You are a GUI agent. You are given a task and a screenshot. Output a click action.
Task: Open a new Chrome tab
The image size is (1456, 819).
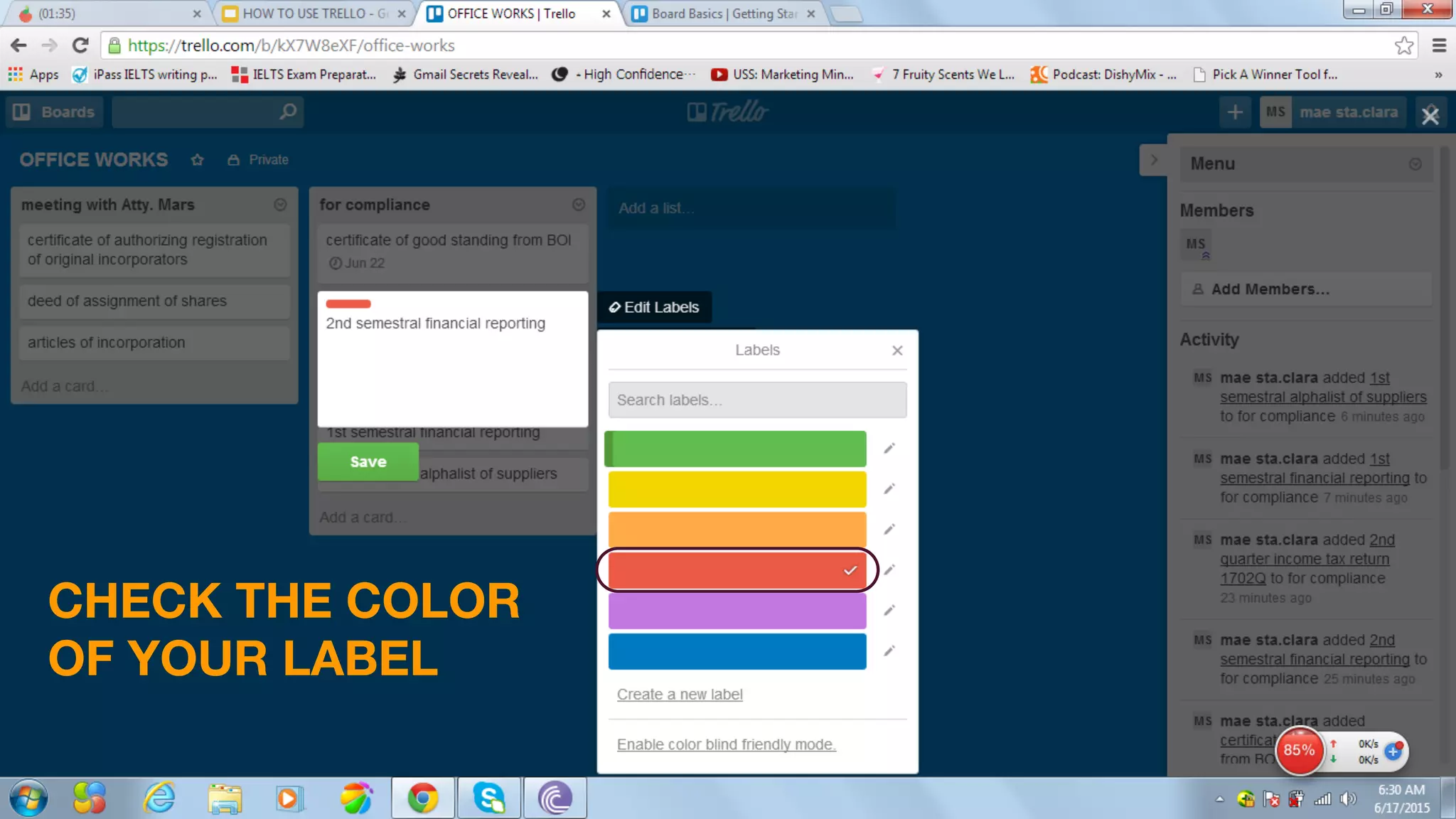coord(846,14)
